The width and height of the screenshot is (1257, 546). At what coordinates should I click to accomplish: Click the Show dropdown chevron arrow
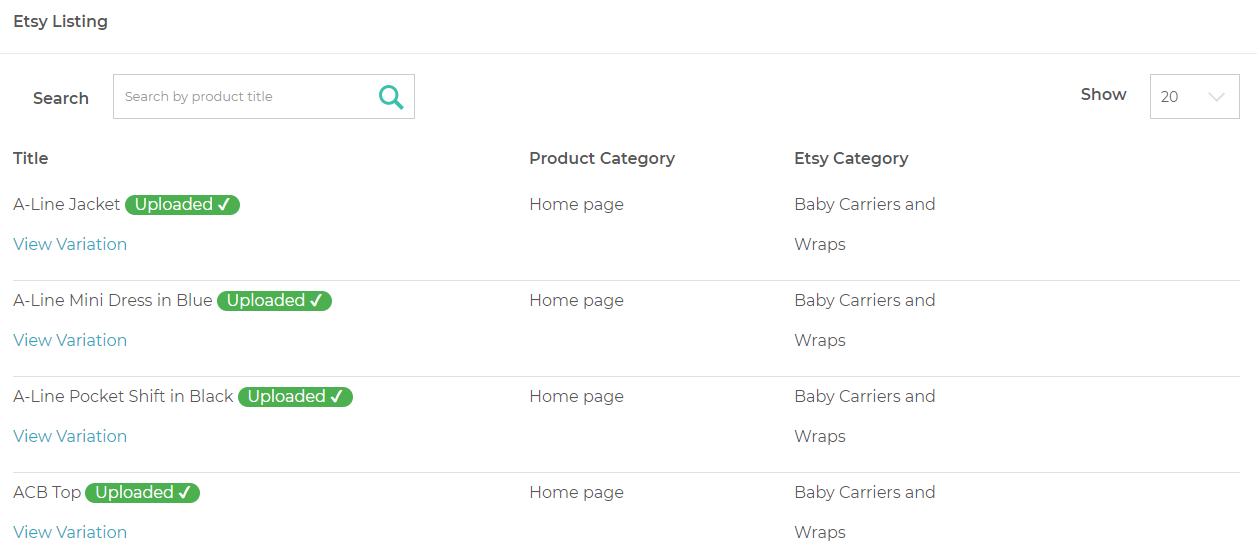coord(1216,97)
